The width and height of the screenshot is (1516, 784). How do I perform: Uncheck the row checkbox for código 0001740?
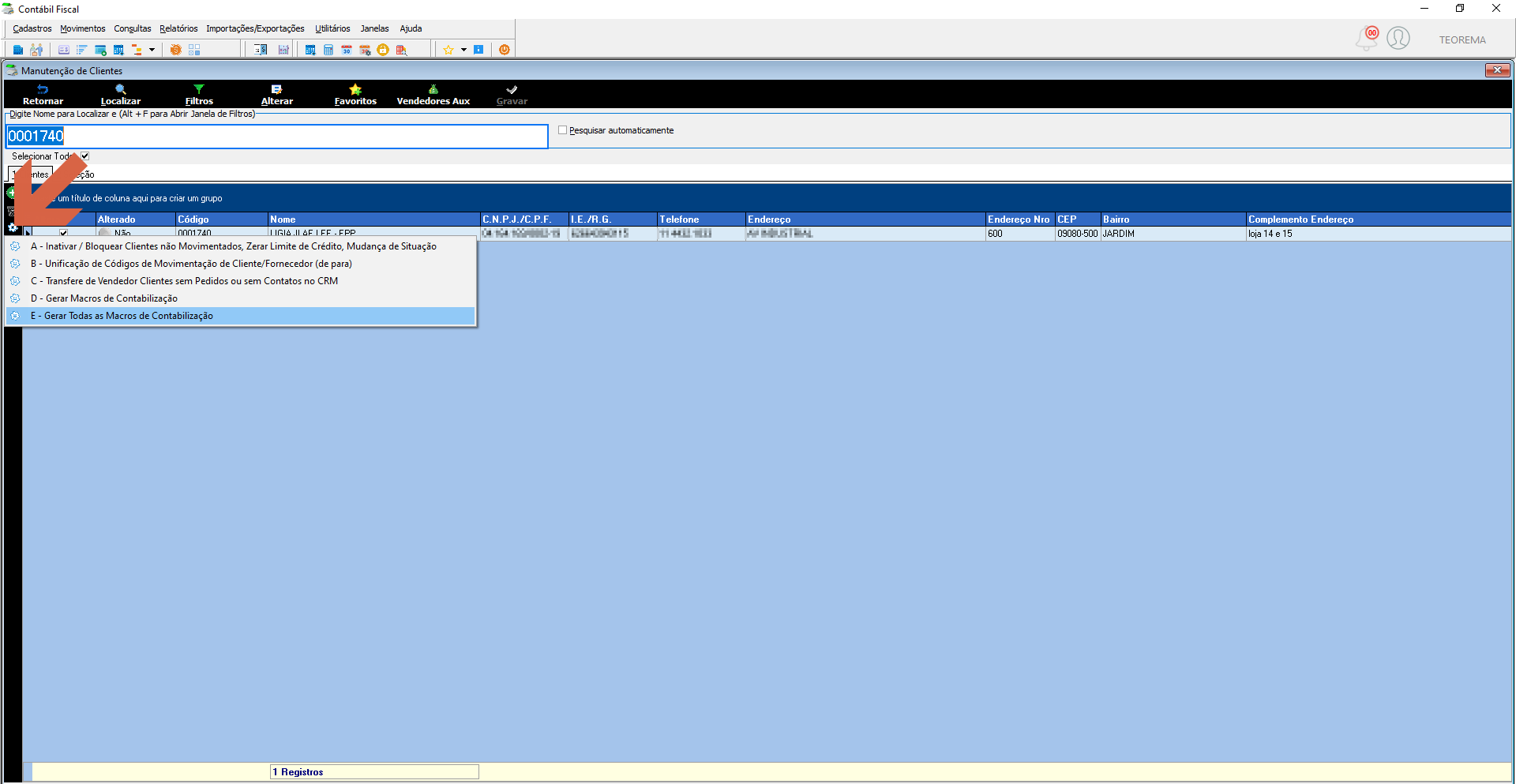(x=63, y=234)
